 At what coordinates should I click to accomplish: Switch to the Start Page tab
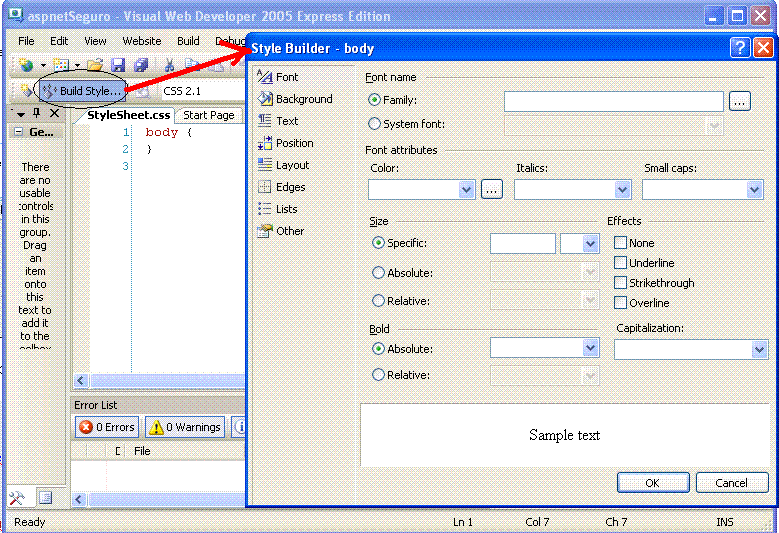(x=209, y=115)
